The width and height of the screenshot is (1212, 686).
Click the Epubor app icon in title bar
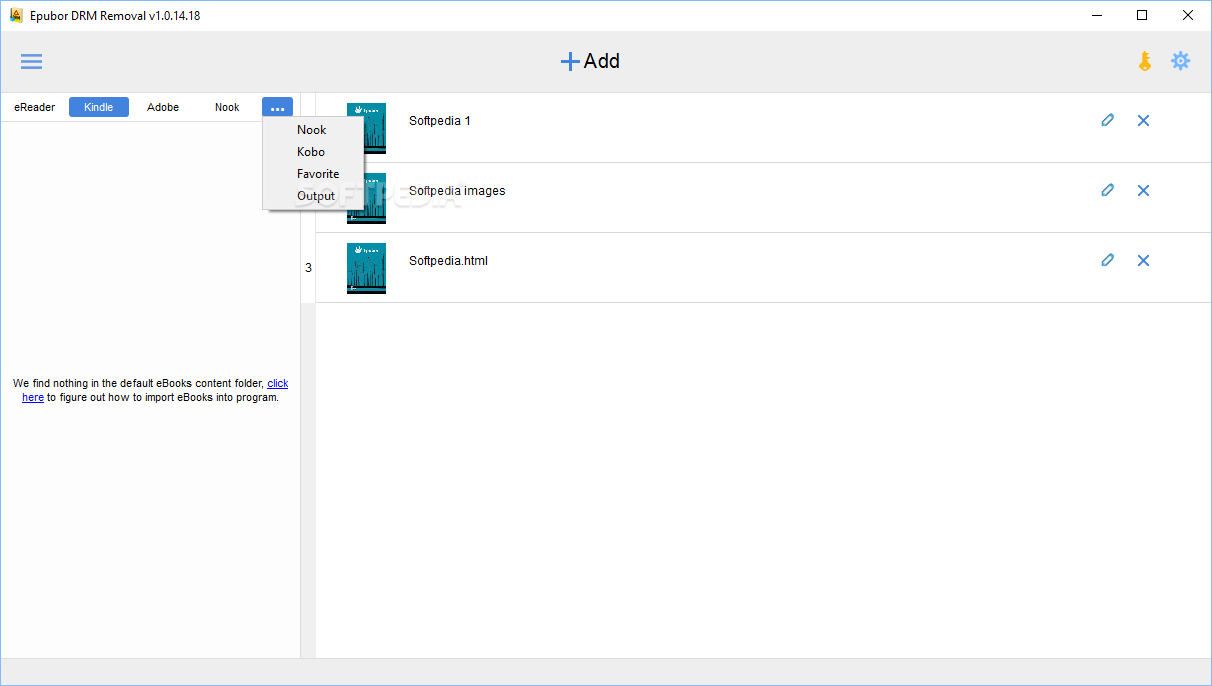click(x=16, y=15)
